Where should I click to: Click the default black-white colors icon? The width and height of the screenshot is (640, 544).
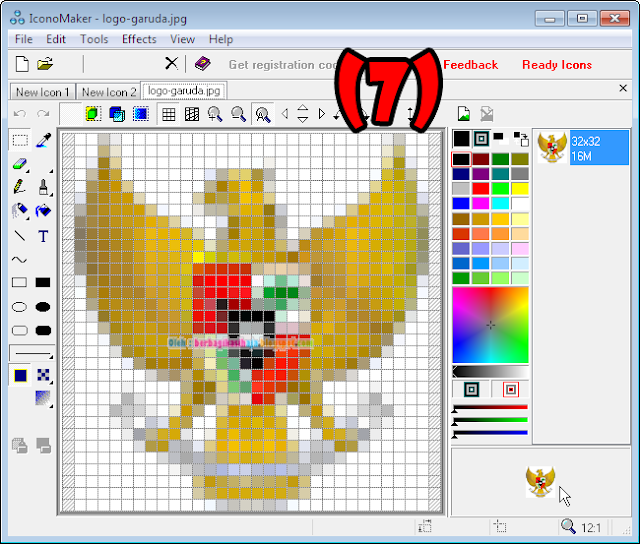click(x=500, y=138)
